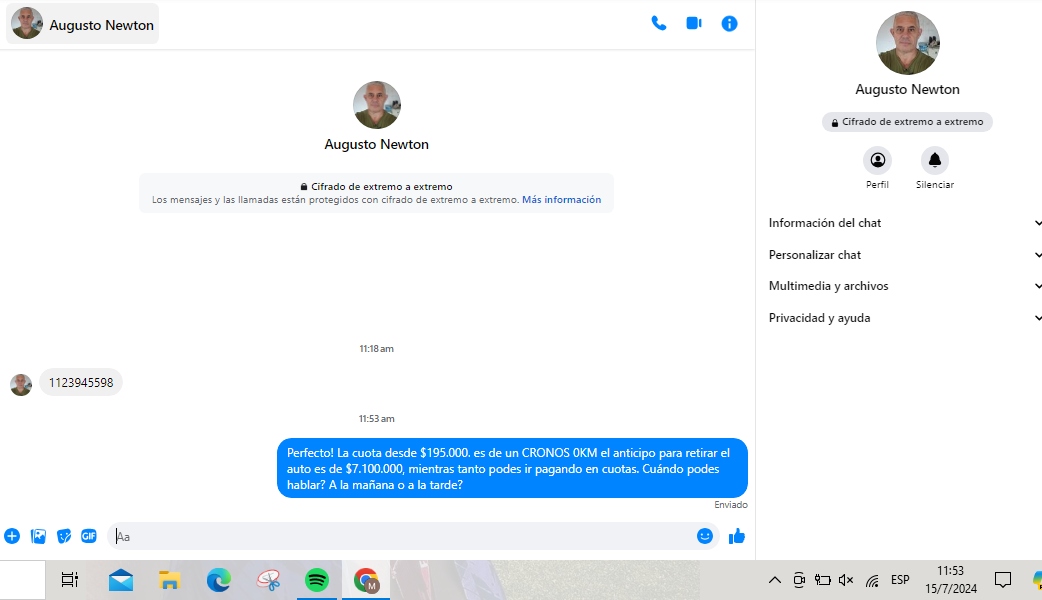Expand Información del chat section
The width and height of the screenshot is (1042, 600).
905,223
